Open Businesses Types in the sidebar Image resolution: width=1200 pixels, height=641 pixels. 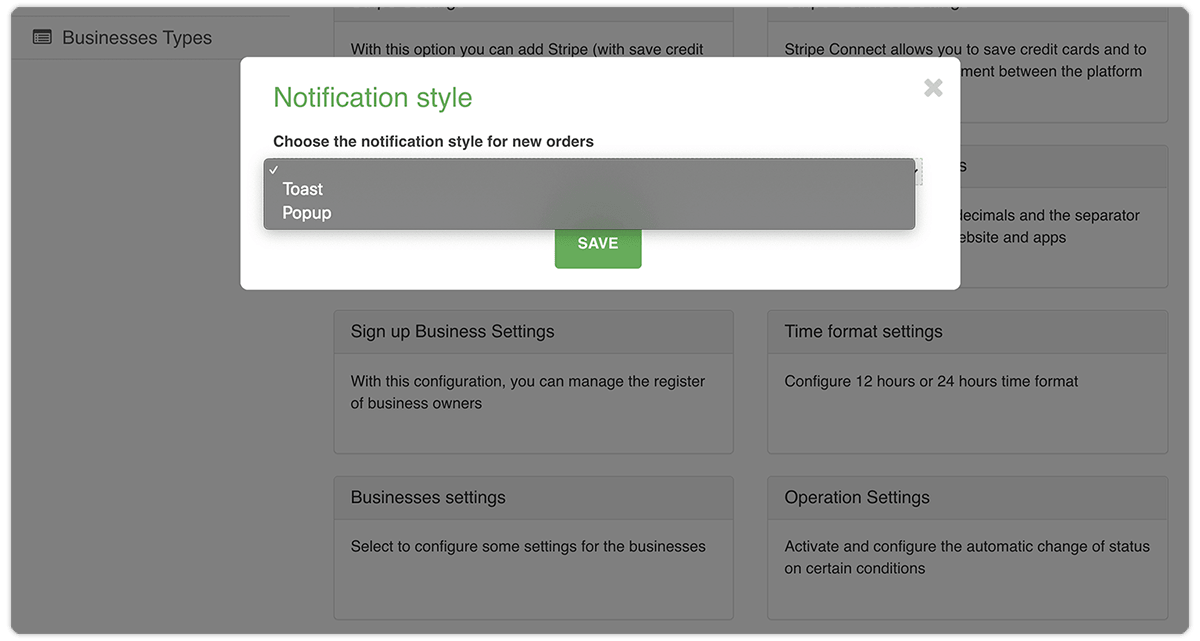click(x=137, y=38)
